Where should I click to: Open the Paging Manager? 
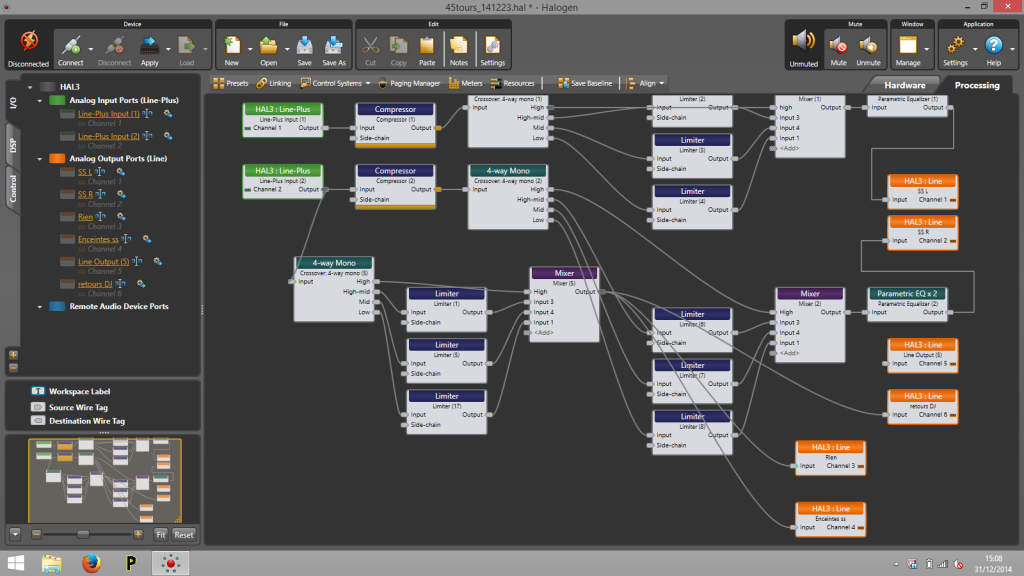pyautogui.click(x=409, y=84)
